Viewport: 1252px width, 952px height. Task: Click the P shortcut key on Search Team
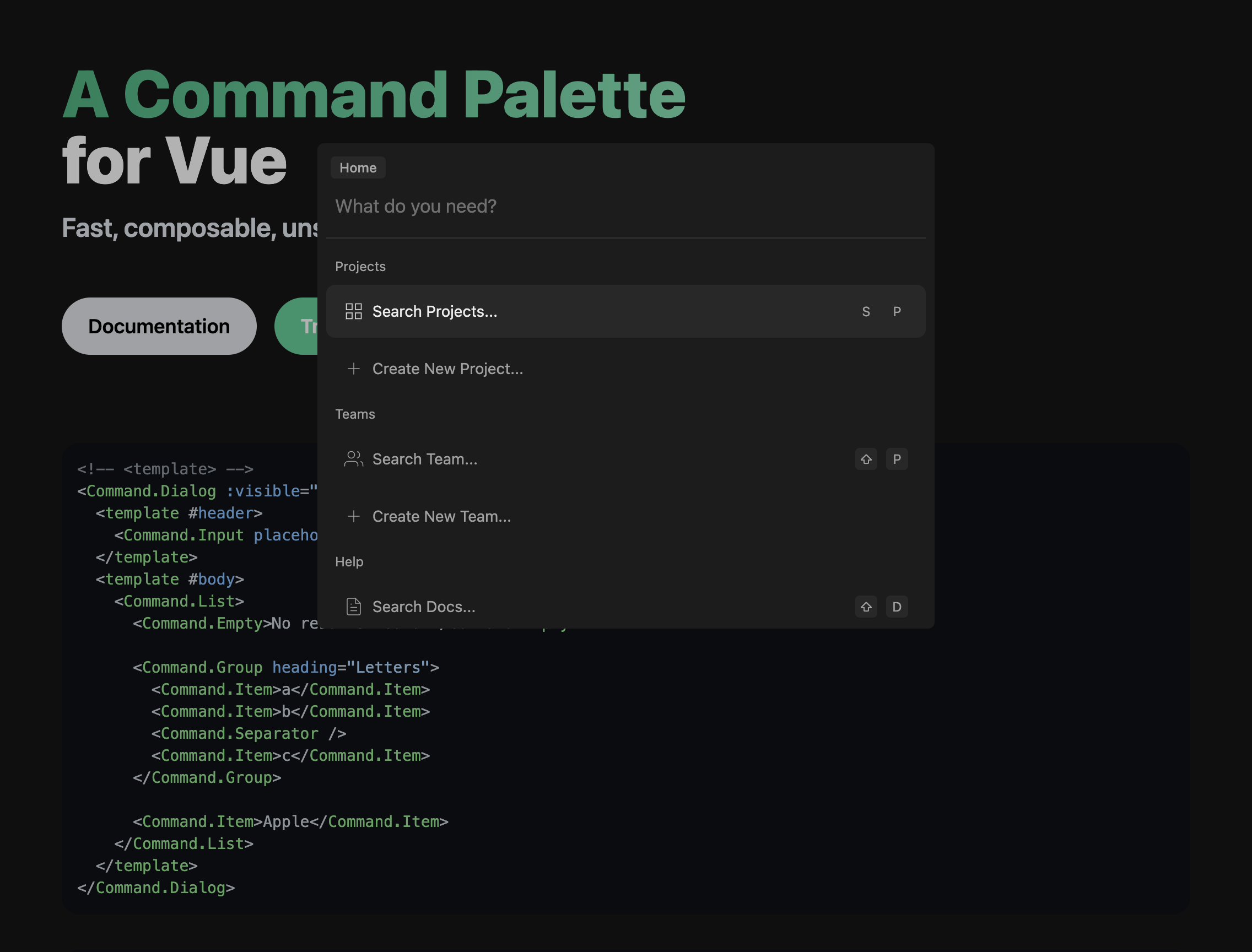897,459
